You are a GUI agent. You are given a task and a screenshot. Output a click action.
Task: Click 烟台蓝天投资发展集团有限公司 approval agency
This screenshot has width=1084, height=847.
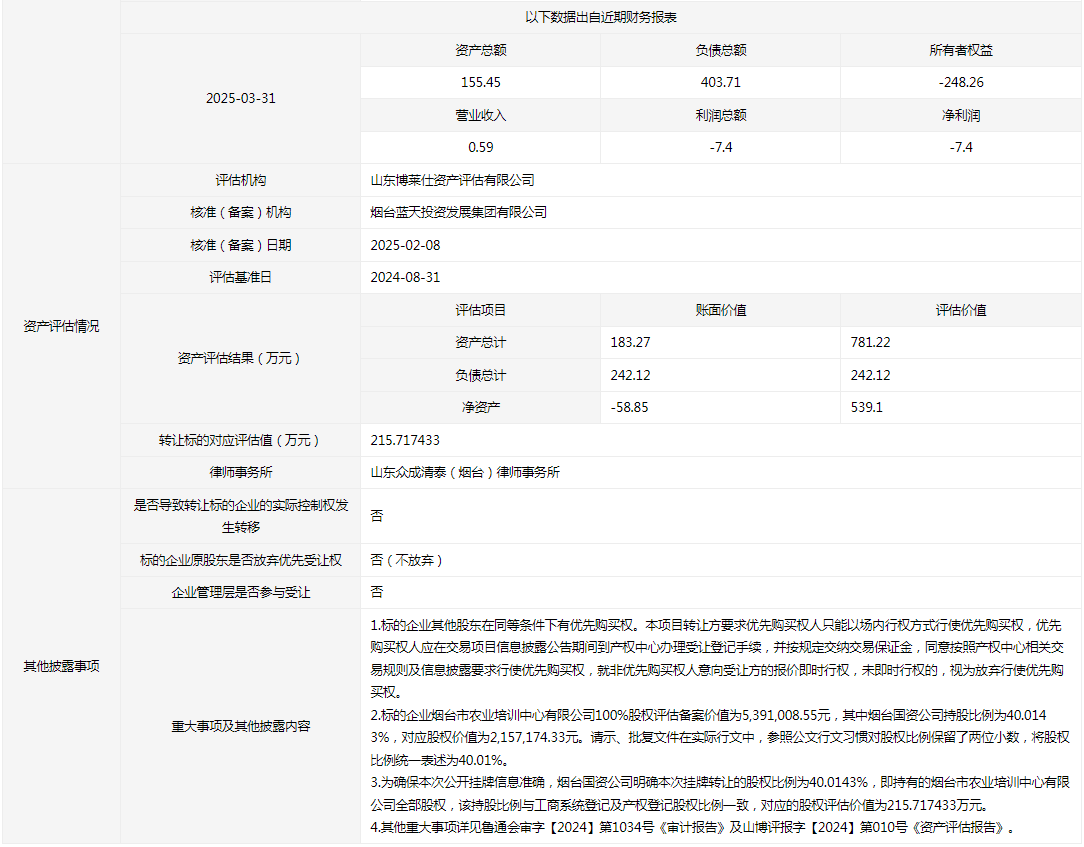(x=458, y=212)
